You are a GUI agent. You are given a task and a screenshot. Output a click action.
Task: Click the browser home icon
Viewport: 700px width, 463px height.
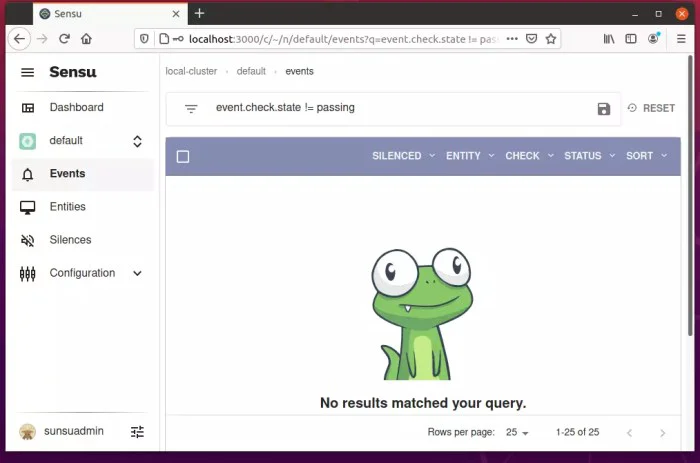coord(87,39)
